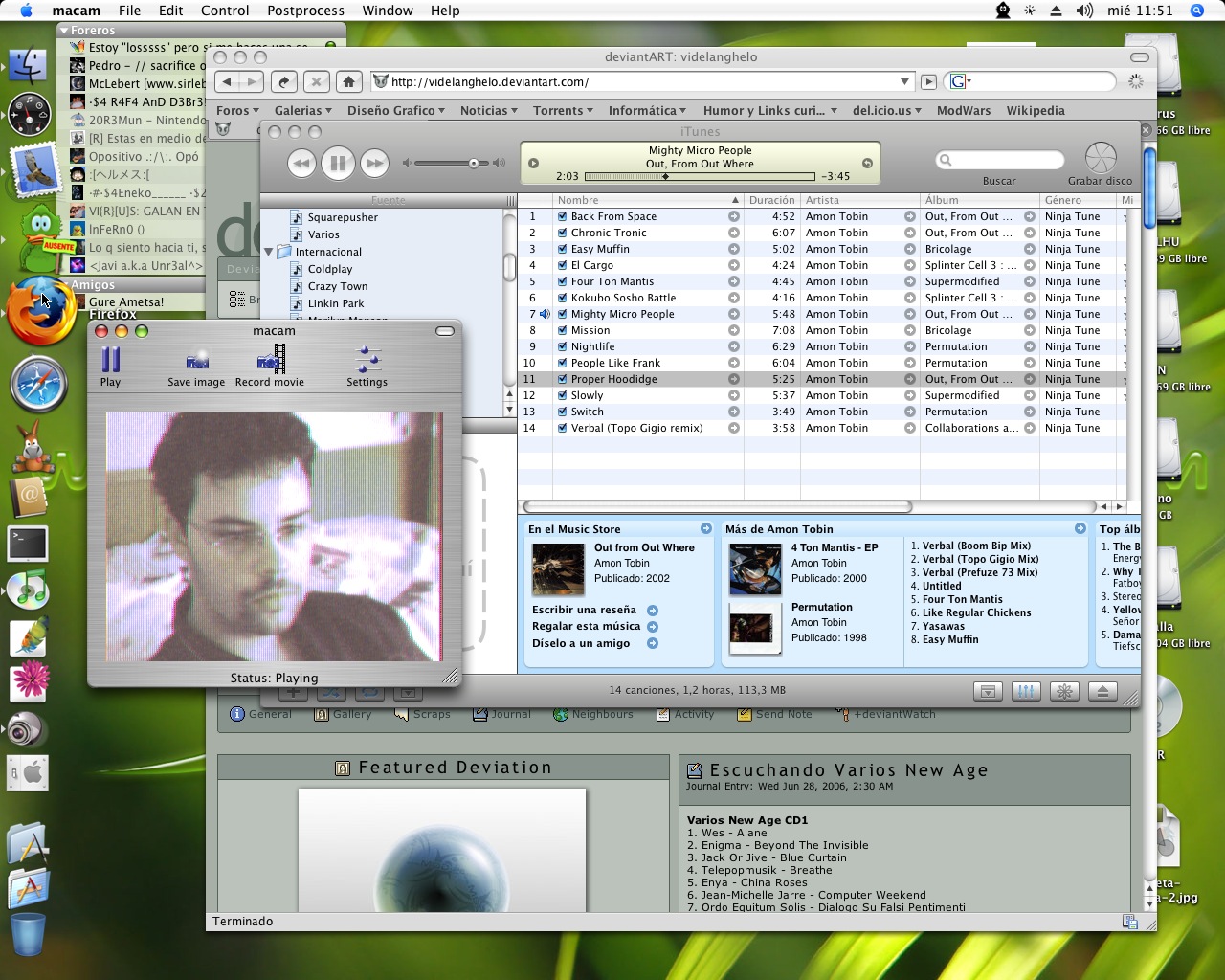Click the iTunes Buscar search field
1225x980 pixels.
(x=1000, y=160)
